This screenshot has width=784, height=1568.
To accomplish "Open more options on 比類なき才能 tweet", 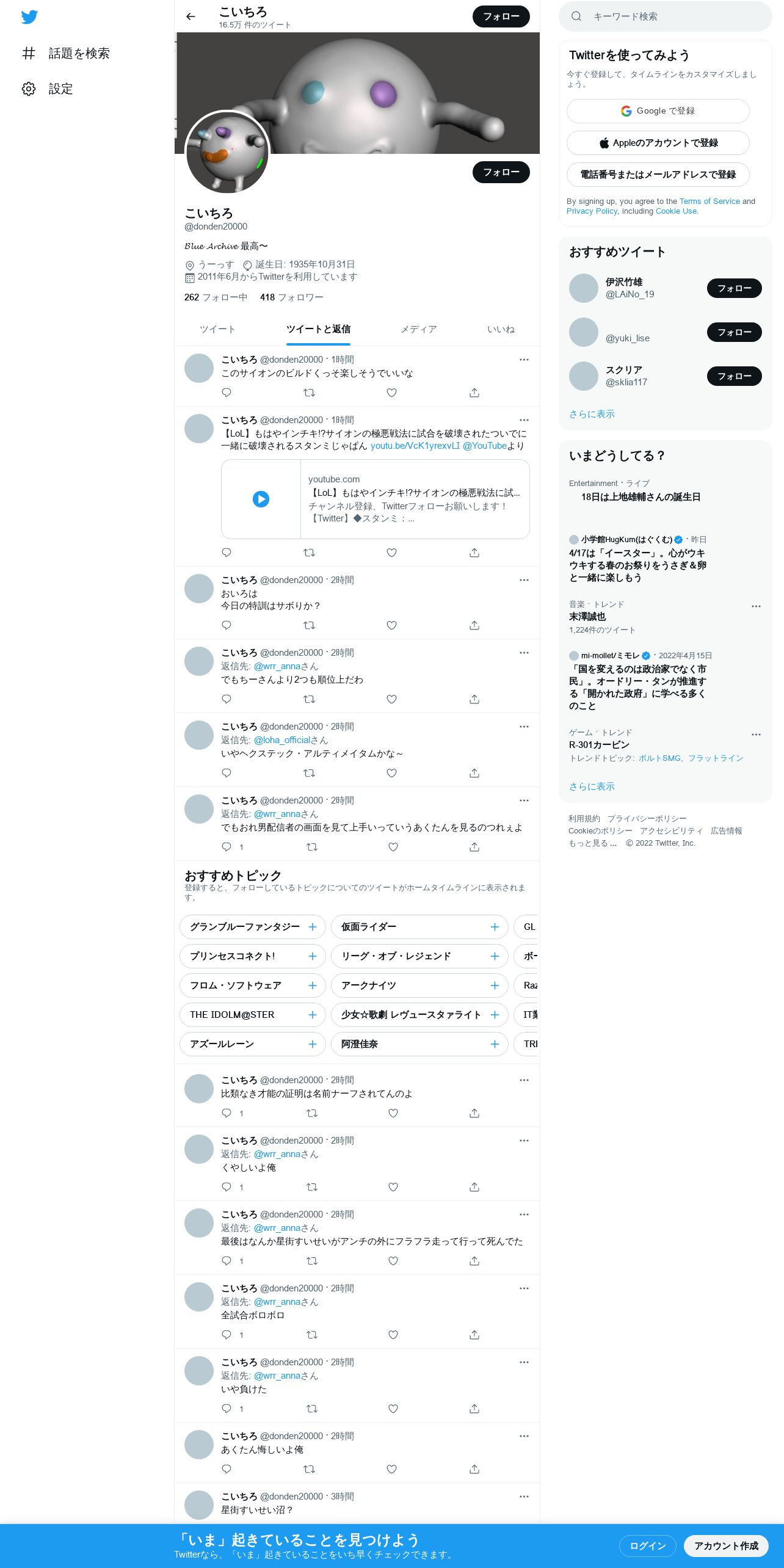I will tap(524, 1080).
